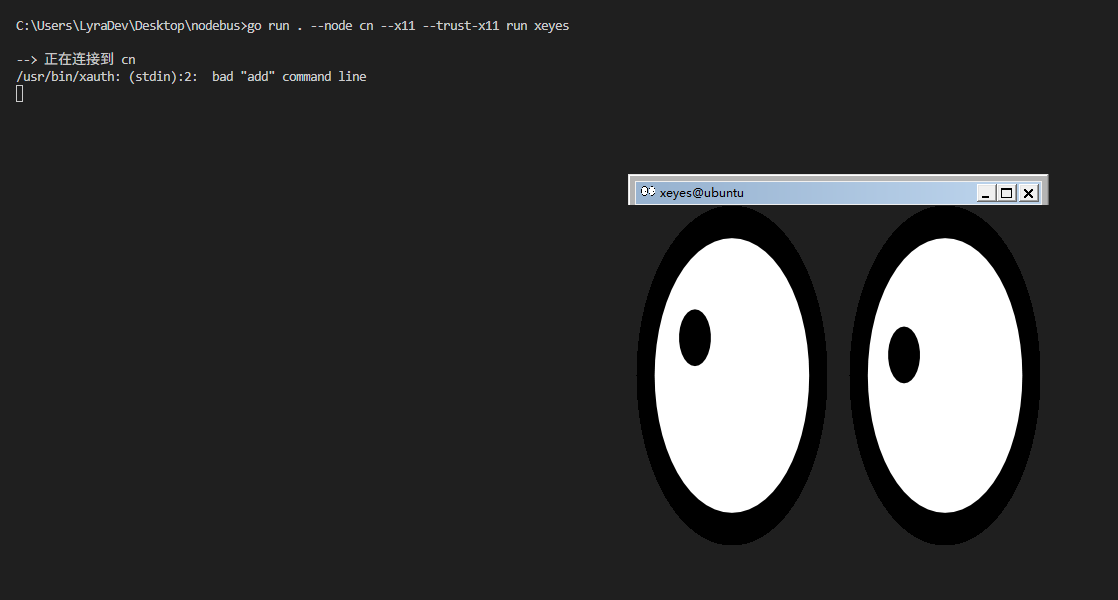
Task: Click the "正在连接到 cn" status line
Action: tap(89, 60)
